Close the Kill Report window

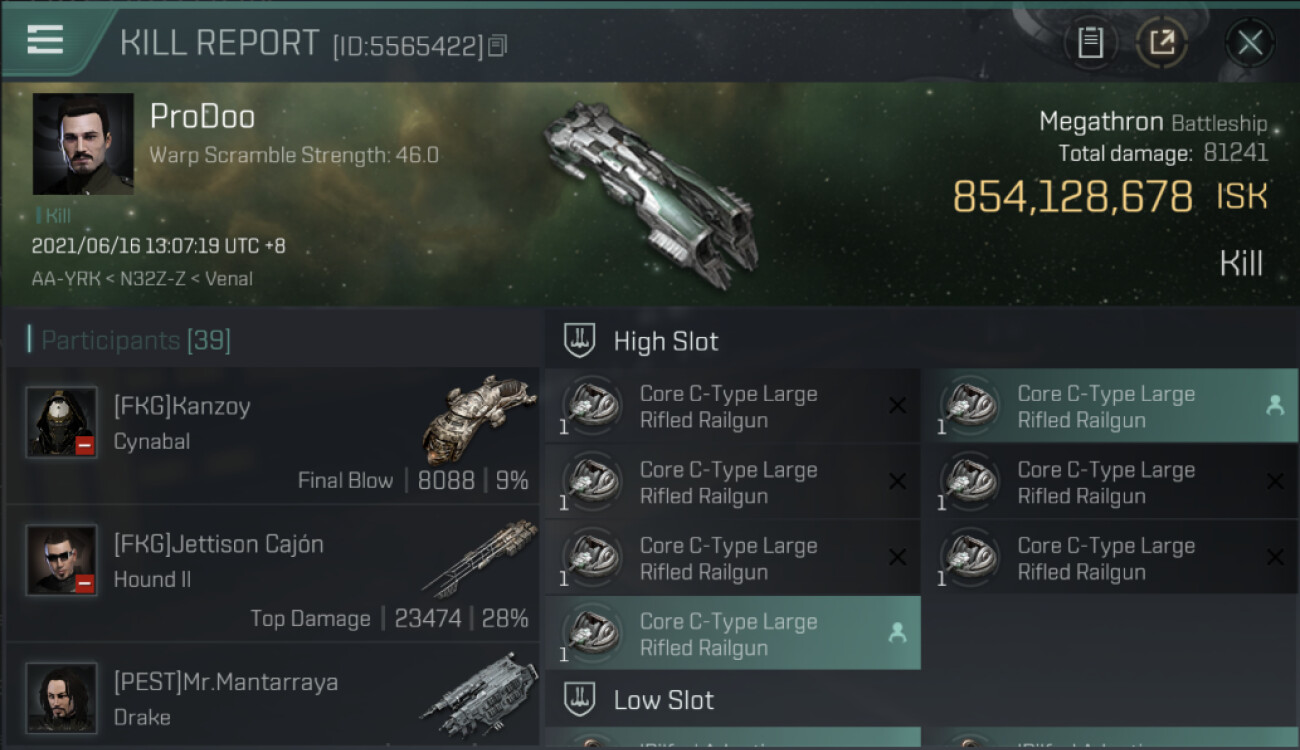(x=1249, y=42)
